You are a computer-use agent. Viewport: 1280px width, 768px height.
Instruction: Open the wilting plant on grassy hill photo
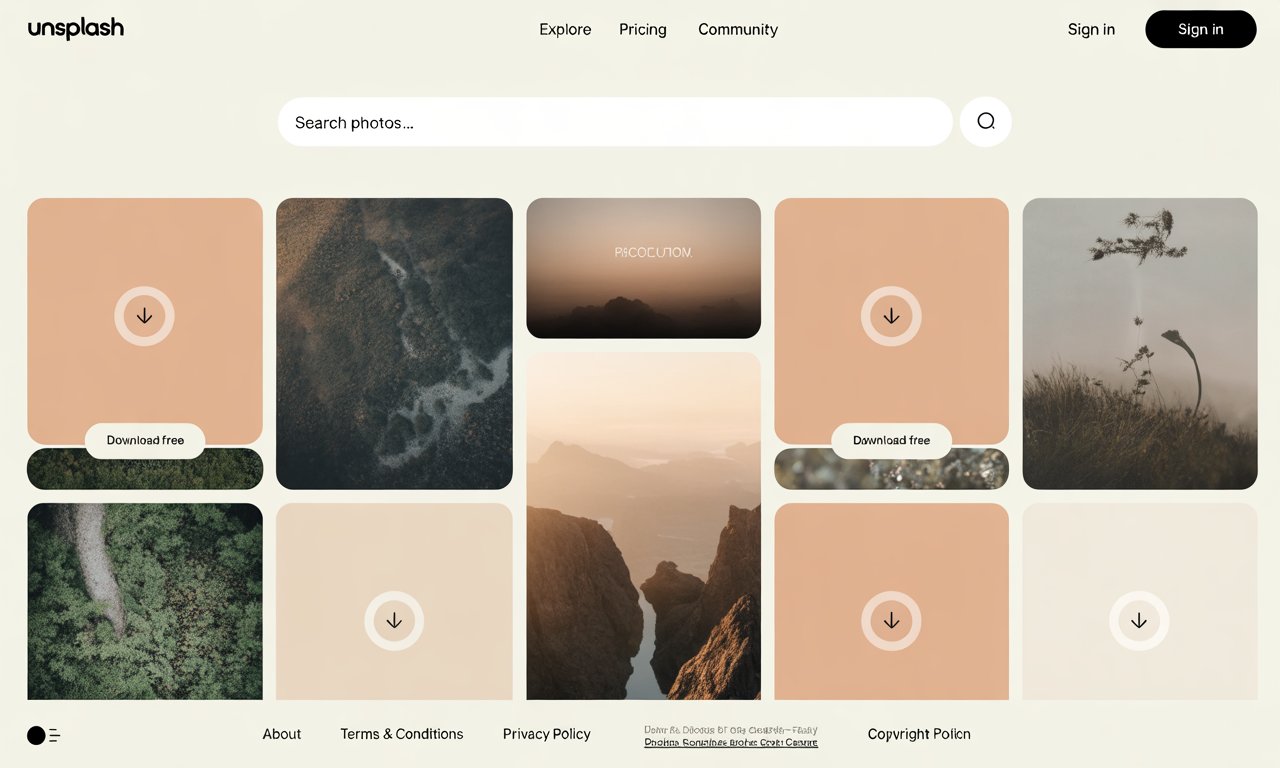(x=1140, y=344)
